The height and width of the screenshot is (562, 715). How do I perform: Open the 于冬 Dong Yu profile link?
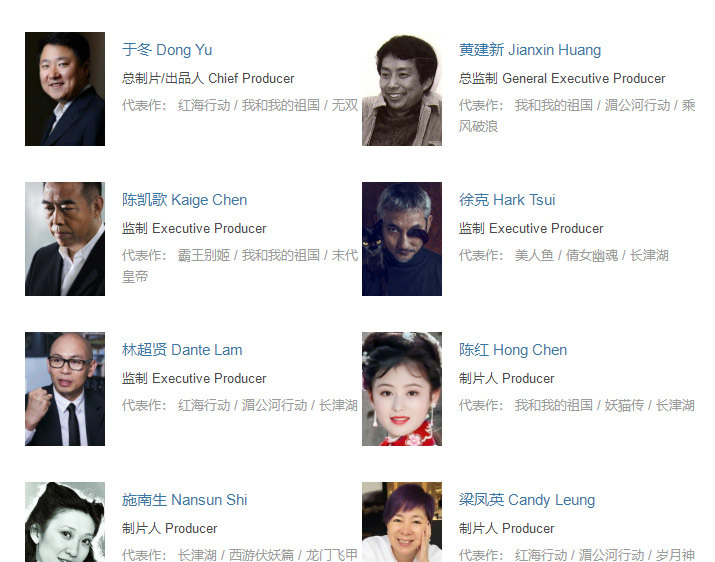[x=167, y=49]
